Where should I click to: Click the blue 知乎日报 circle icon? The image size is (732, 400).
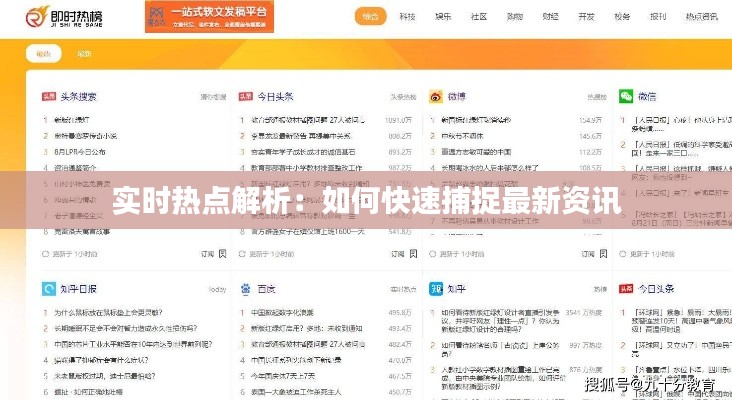(49, 289)
